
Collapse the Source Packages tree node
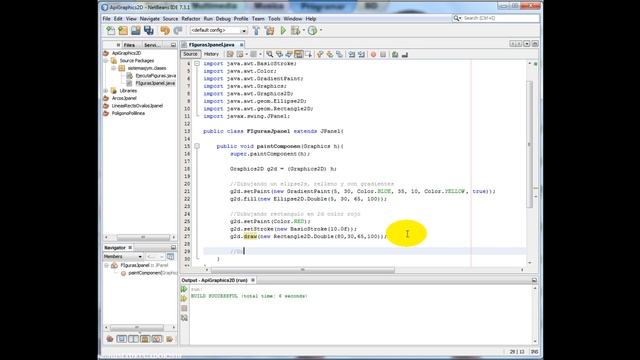[x=106, y=60]
